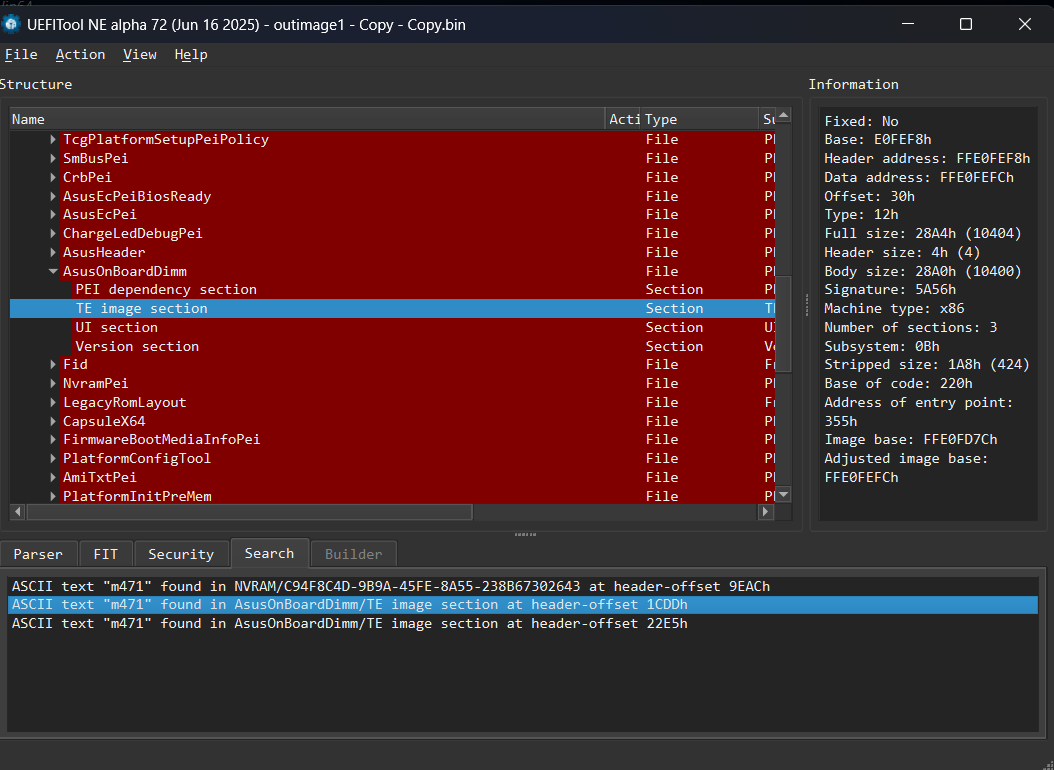Maximize the UEFITool window
The width and height of the screenshot is (1054, 770).
pos(966,25)
